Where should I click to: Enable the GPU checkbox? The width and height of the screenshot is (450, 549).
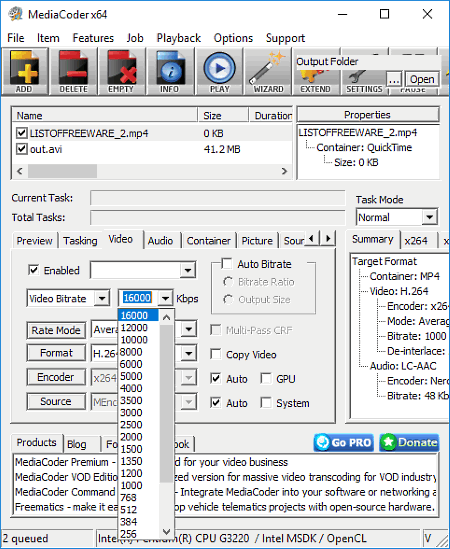coord(266,378)
